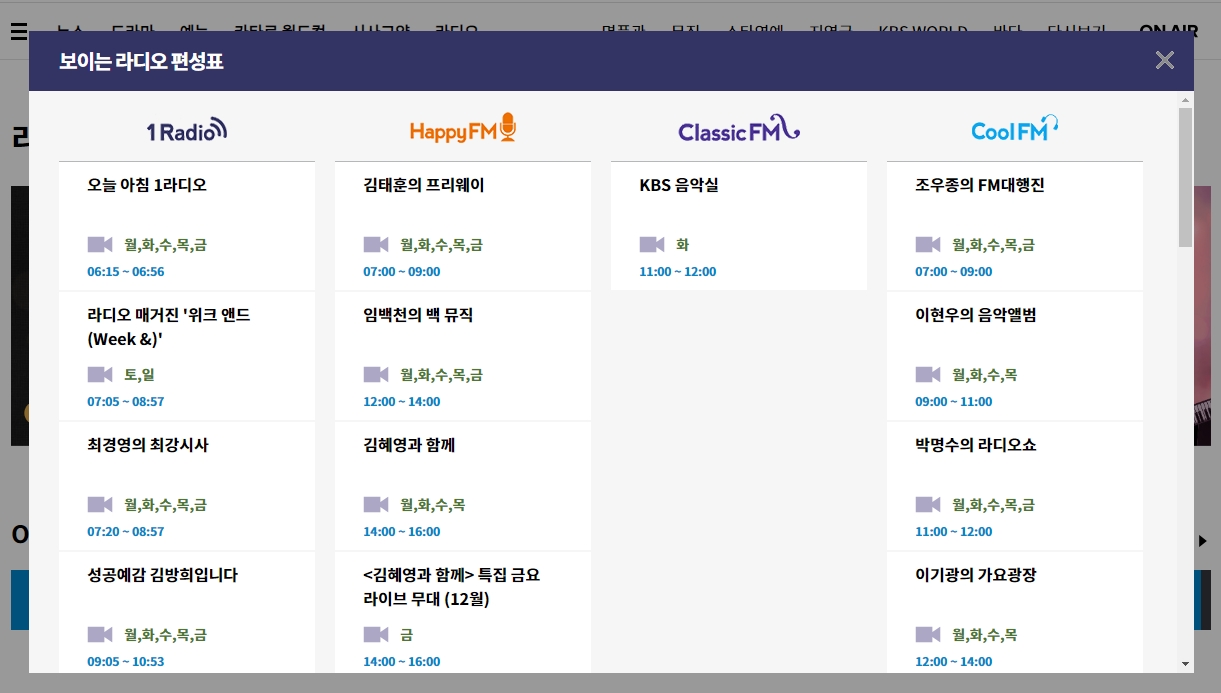
Task: Click KBS WORLD in the background header
Action: [x=923, y=31]
